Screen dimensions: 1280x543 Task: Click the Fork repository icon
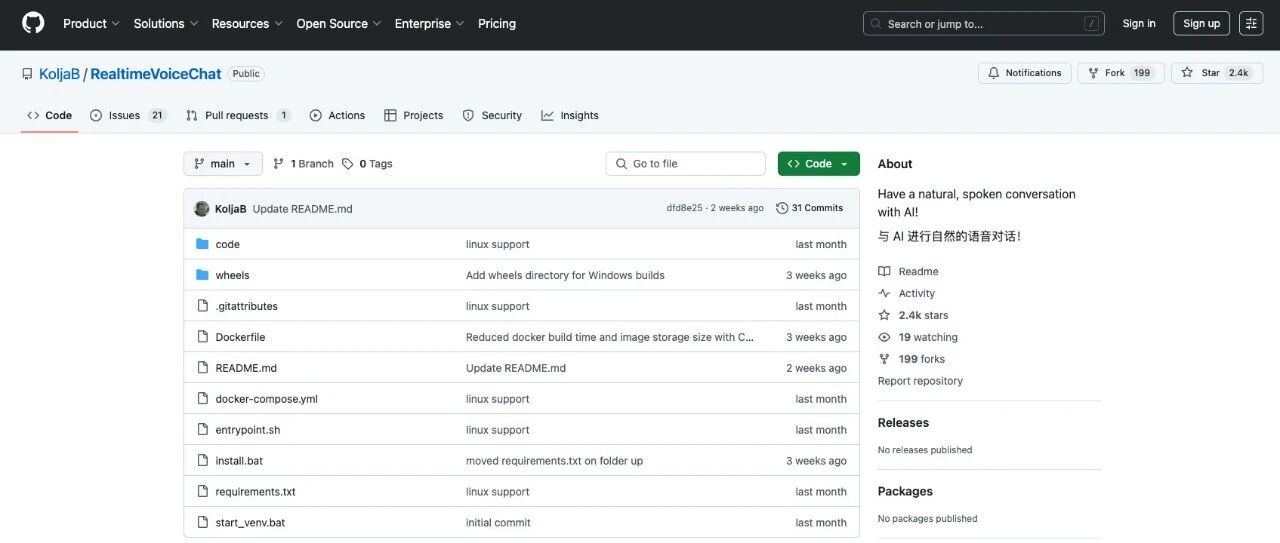pos(1091,73)
